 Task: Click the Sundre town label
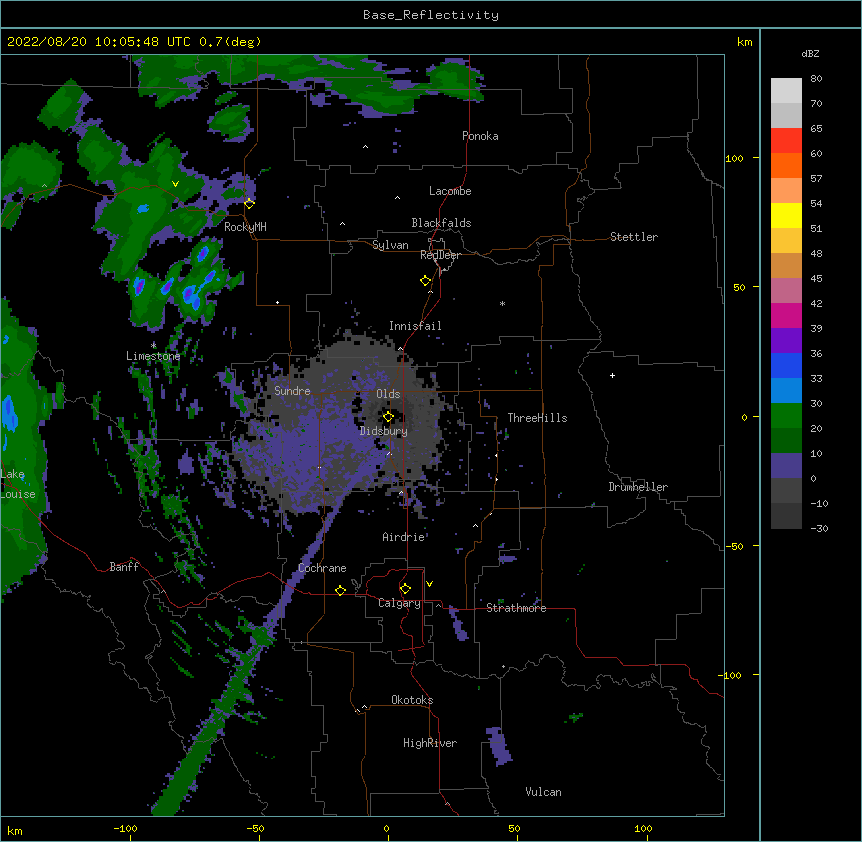[x=292, y=391]
